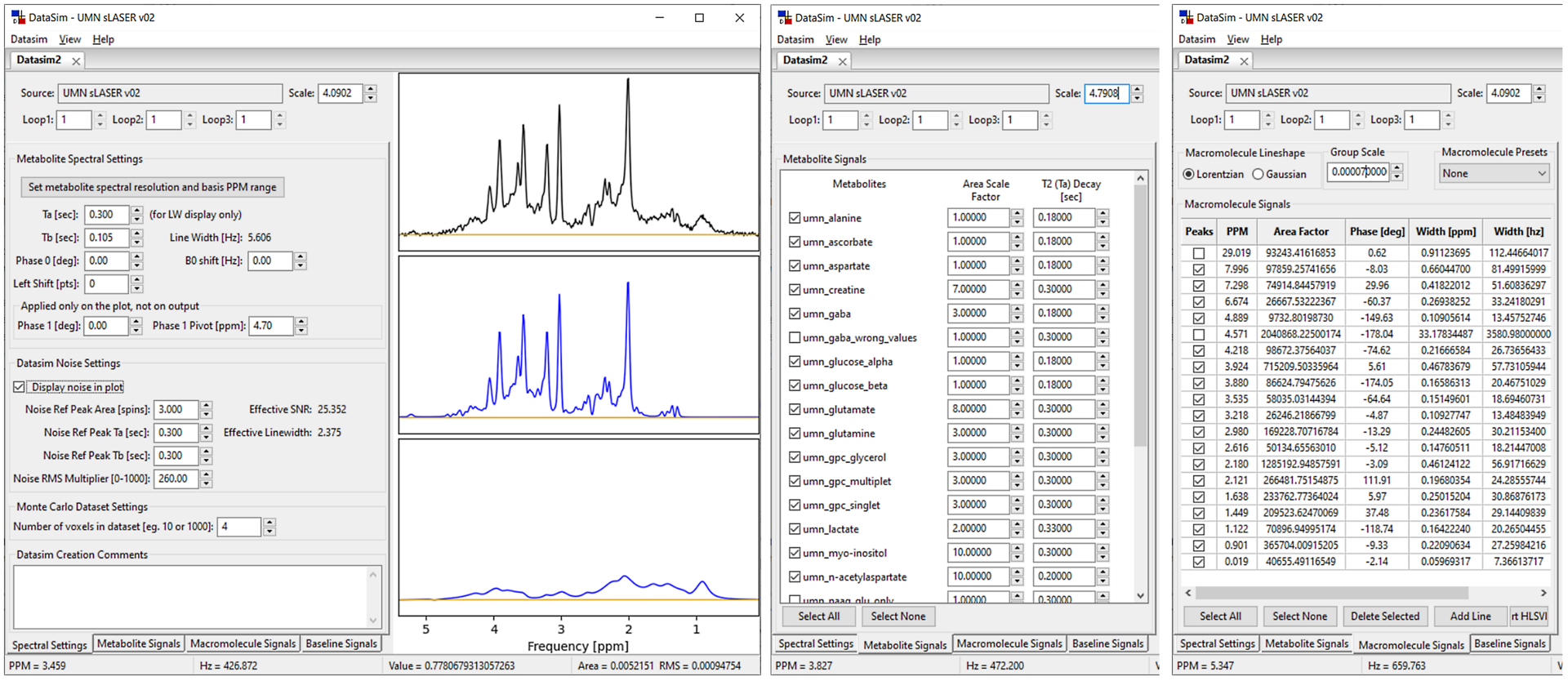1568x681 pixels.
Task: Click bottom macromolecule baseline plot
Action: pos(578,527)
